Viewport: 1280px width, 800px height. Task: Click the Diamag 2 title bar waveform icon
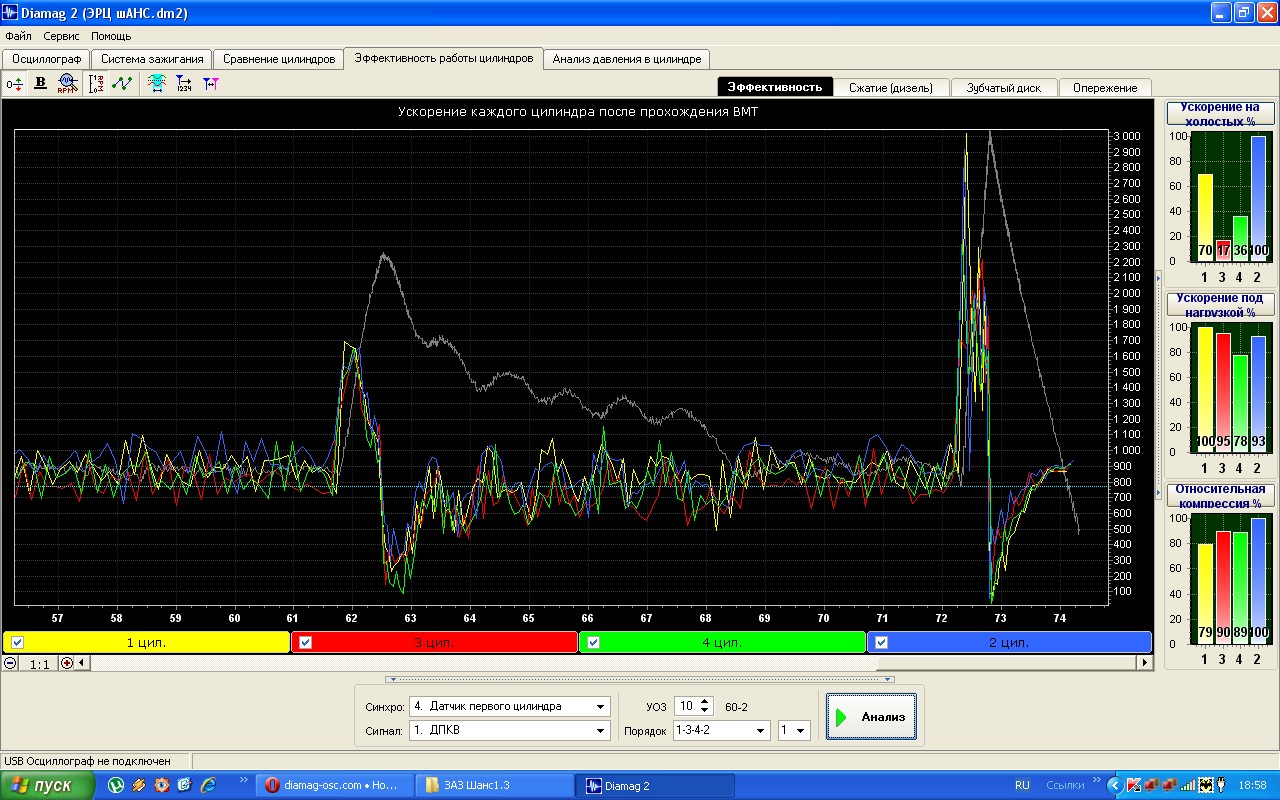point(11,13)
